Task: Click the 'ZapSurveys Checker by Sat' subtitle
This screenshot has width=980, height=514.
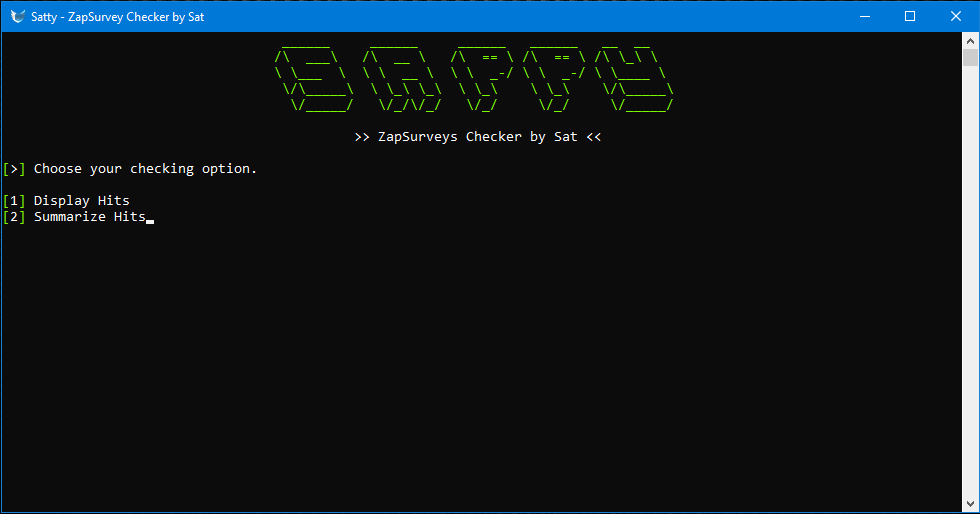Action: (478, 137)
